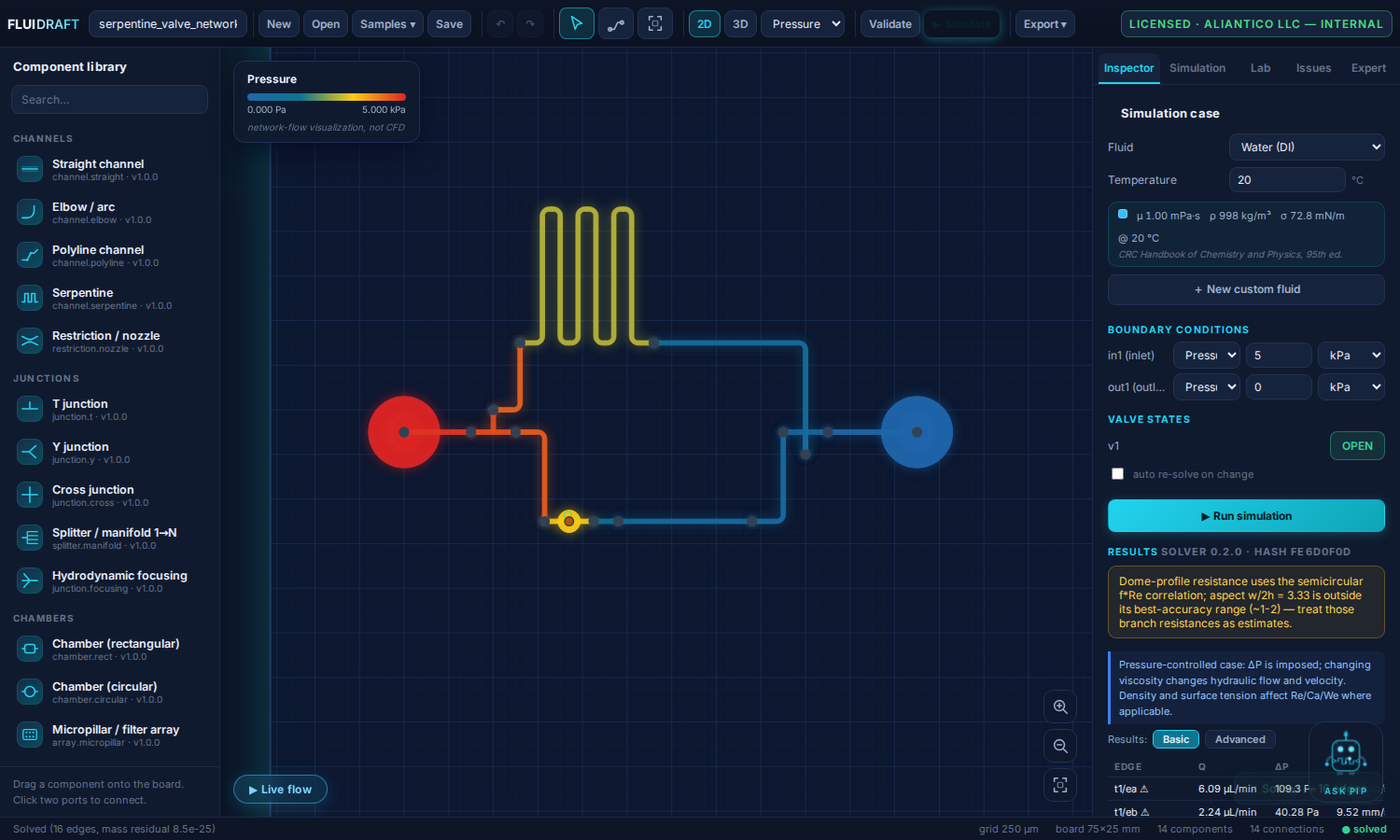The width and height of the screenshot is (1400, 840).
Task: Open the Samples dropdown menu
Action: click(x=387, y=23)
